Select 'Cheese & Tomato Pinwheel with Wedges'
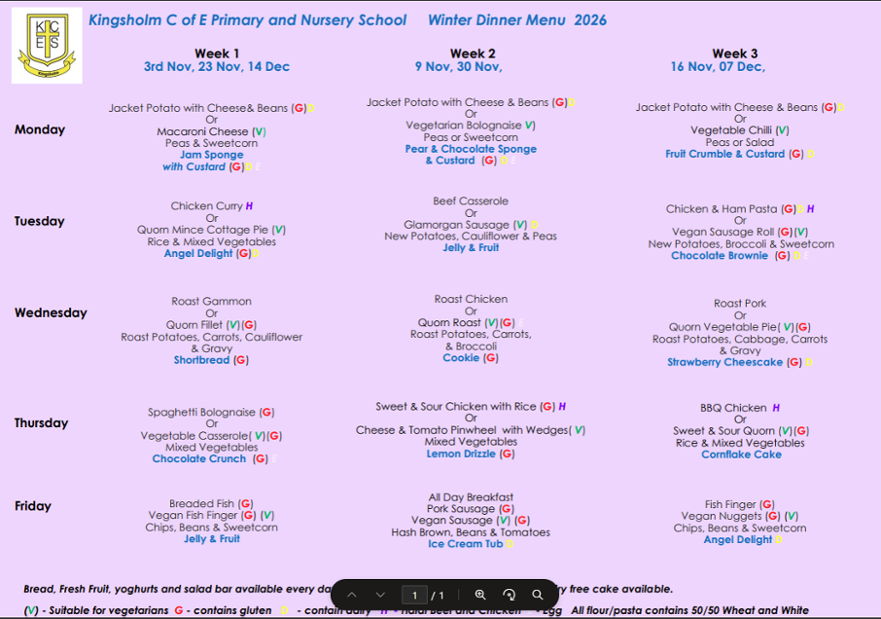This screenshot has width=881, height=619. [x=462, y=430]
